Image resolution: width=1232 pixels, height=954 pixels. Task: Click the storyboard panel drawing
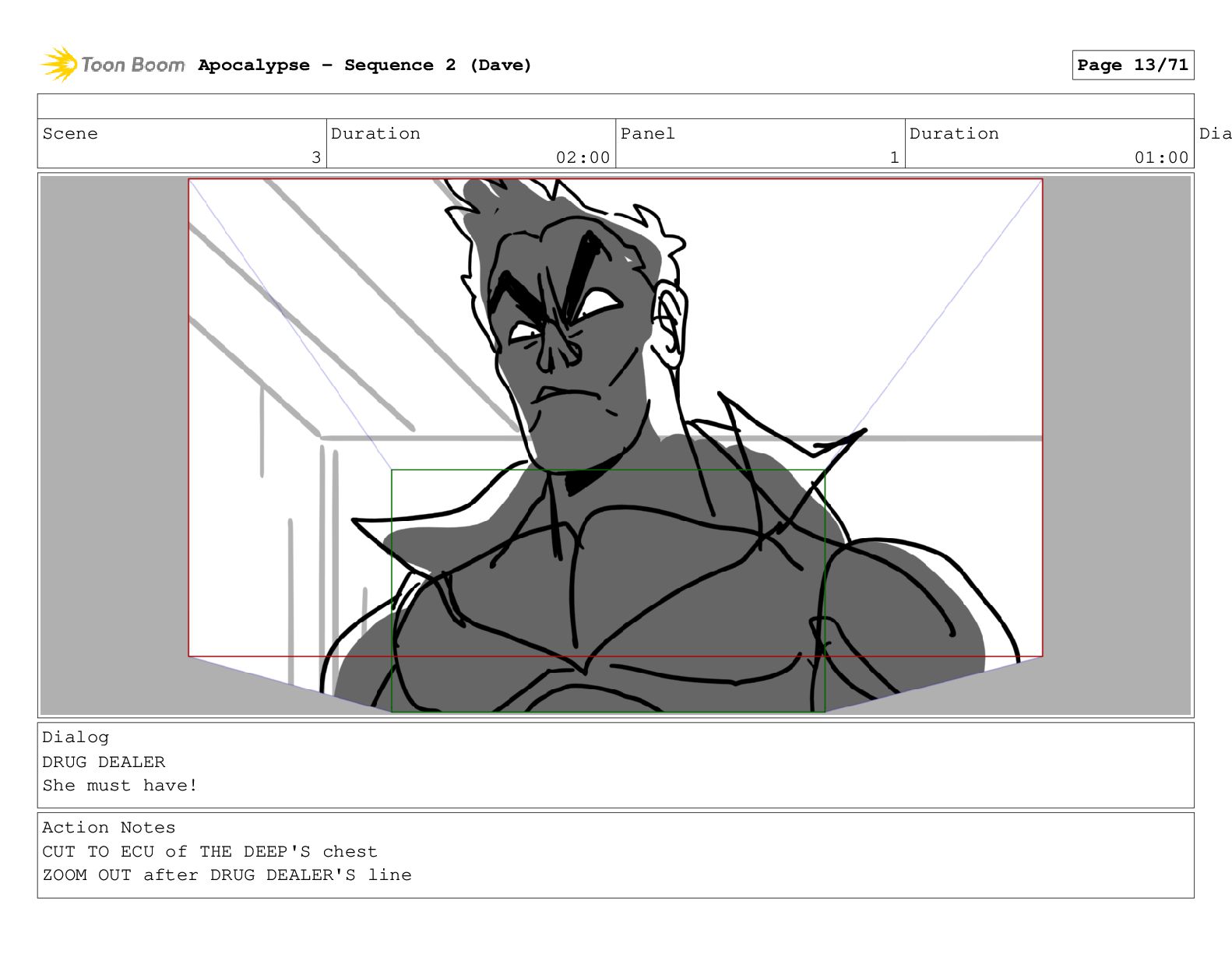[615, 445]
